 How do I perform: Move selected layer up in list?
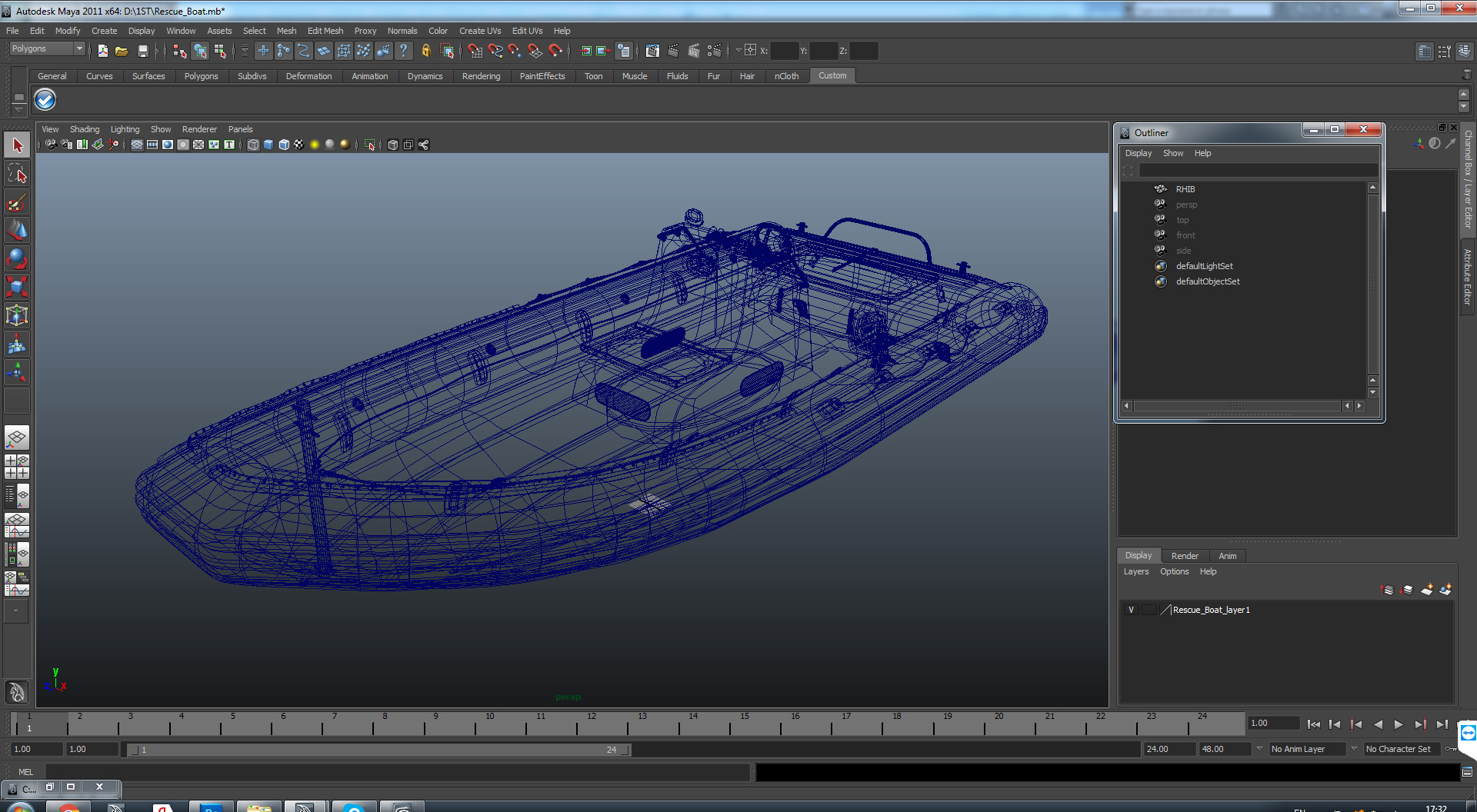(x=1387, y=590)
